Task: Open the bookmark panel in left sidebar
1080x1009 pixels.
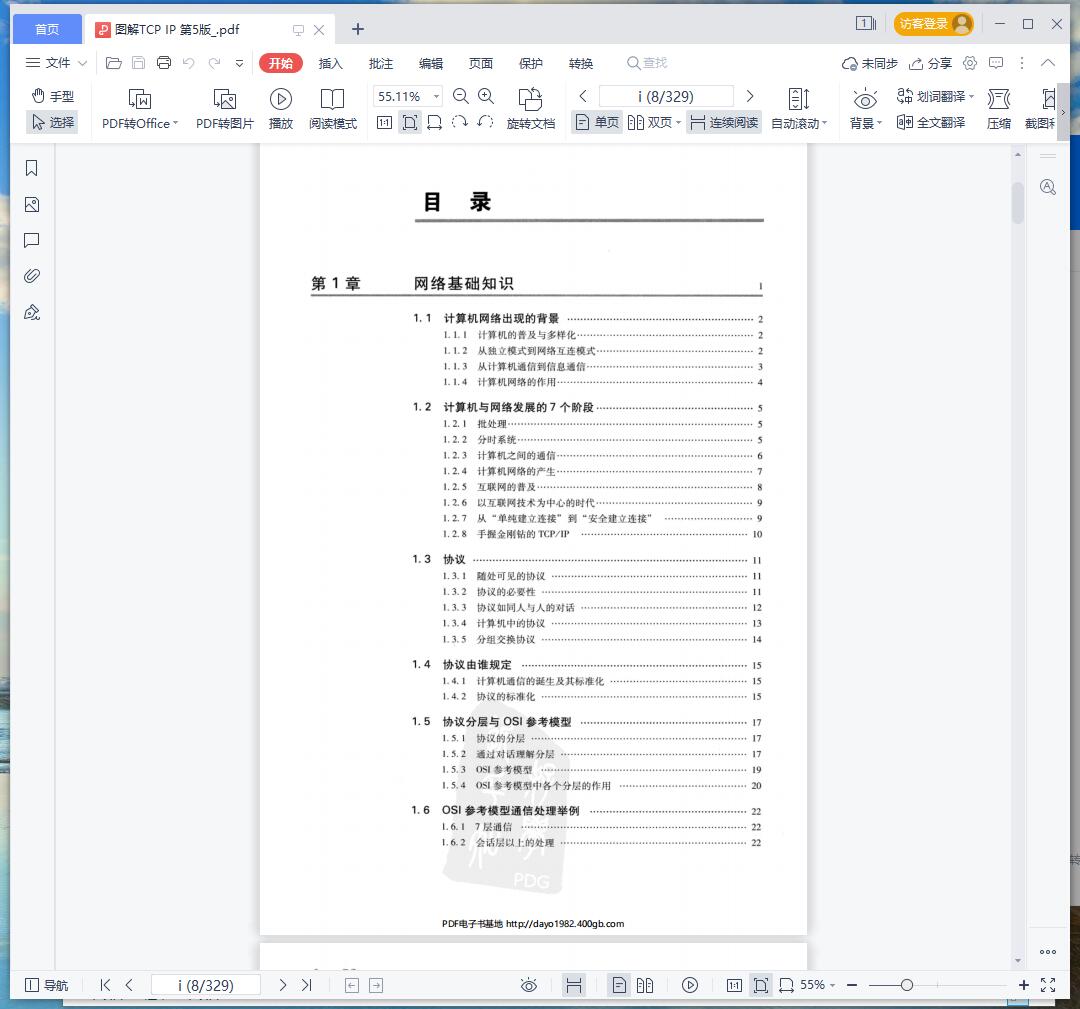Action: tap(32, 168)
